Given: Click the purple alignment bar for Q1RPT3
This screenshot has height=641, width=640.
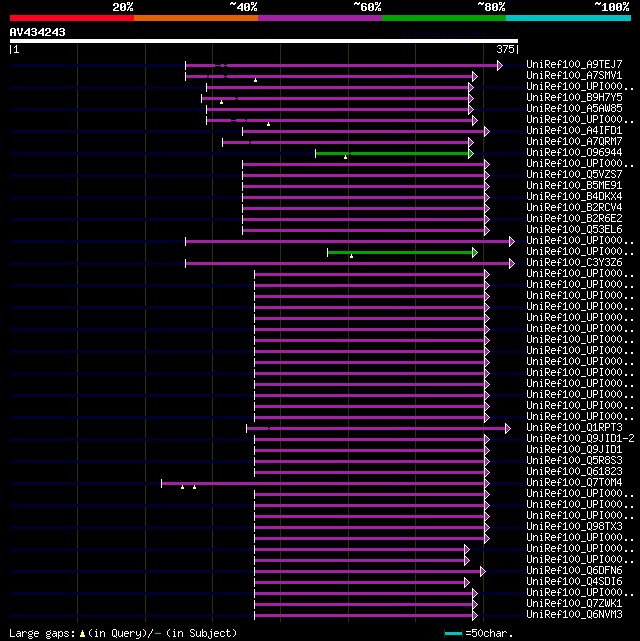Looking at the screenshot, I should [x=376, y=429].
